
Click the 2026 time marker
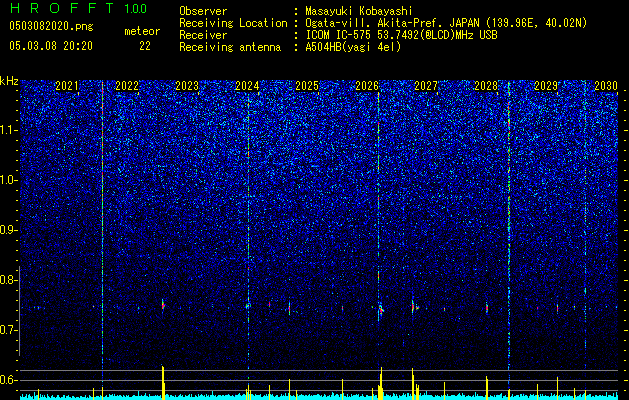(x=367, y=86)
